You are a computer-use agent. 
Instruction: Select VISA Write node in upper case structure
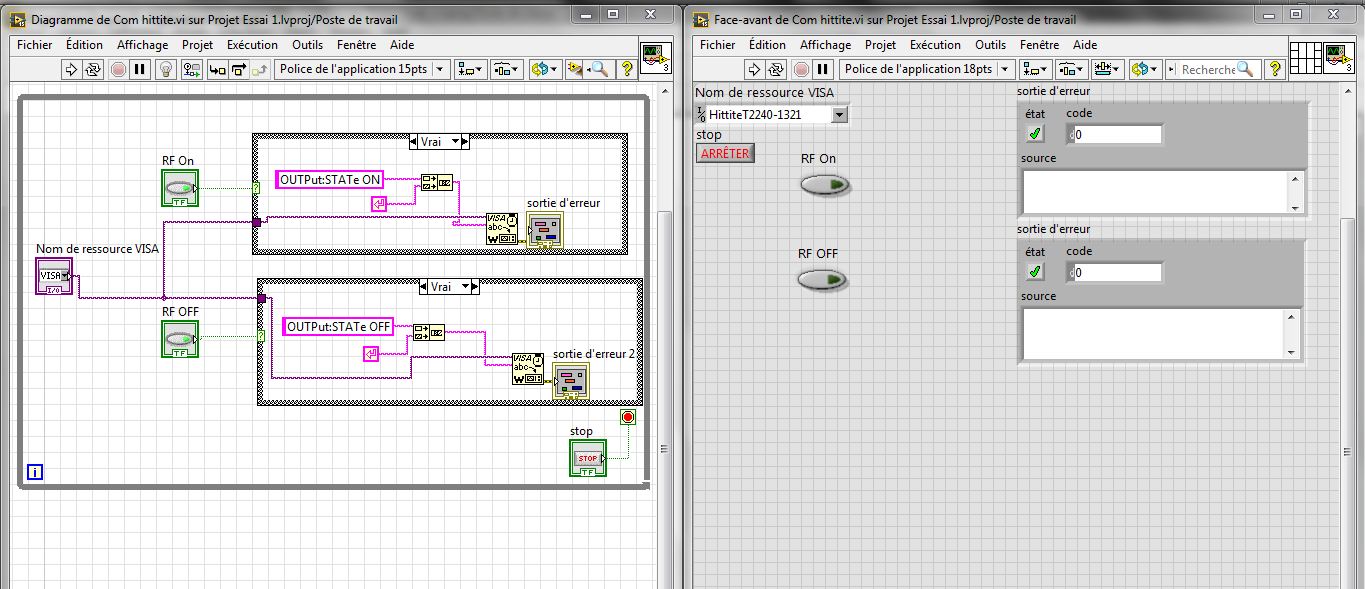click(502, 228)
